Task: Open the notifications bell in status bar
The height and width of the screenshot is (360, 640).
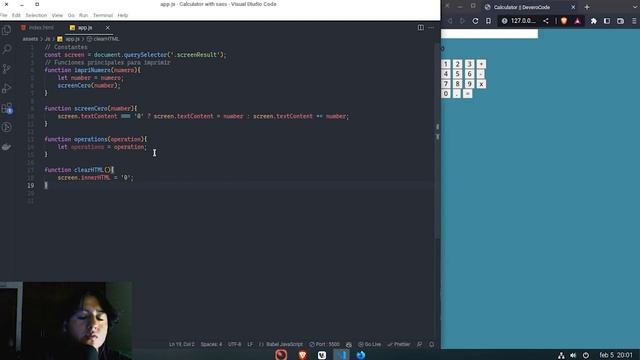Action: pyautogui.click(x=431, y=344)
